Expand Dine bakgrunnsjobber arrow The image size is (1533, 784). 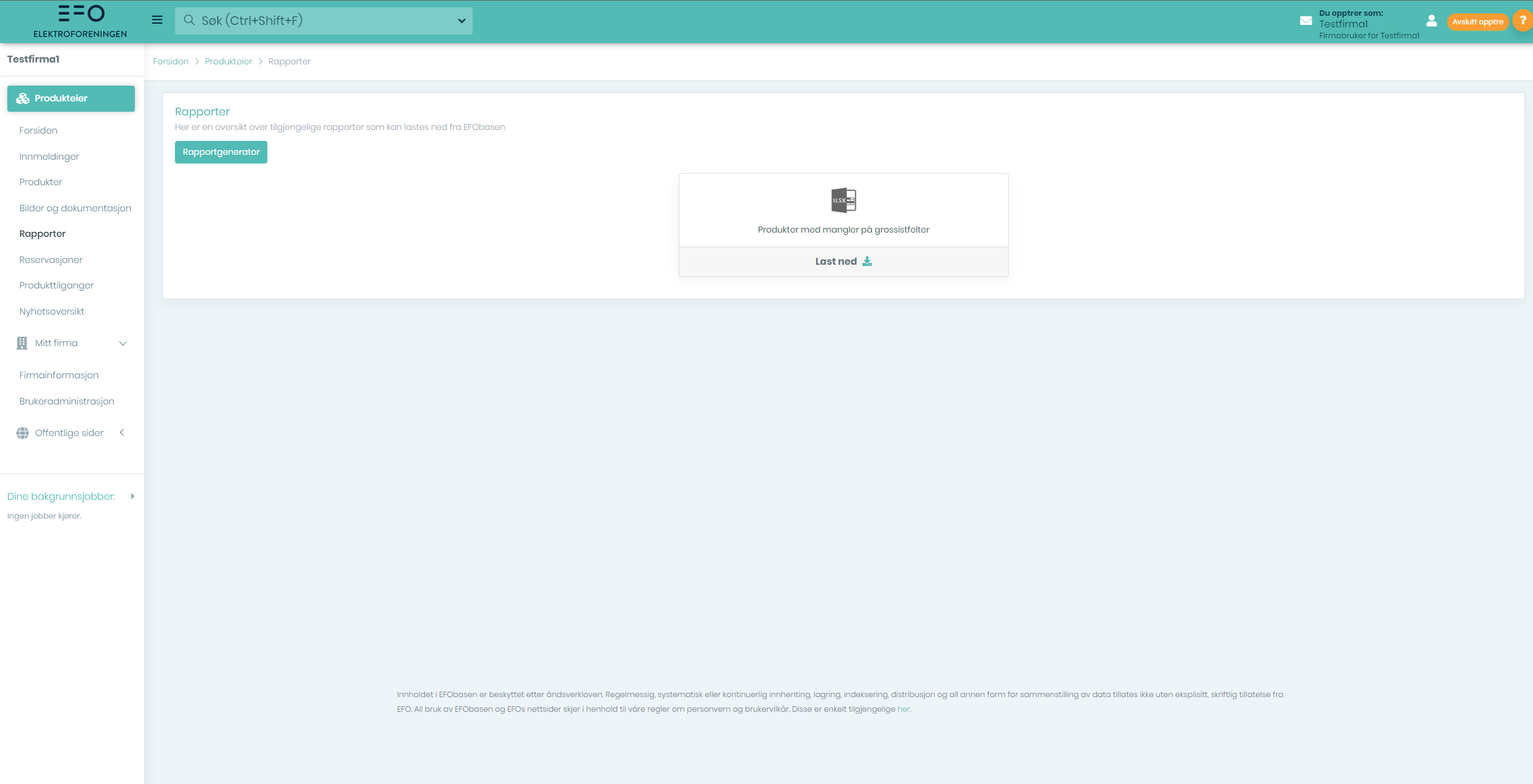tap(132, 497)
